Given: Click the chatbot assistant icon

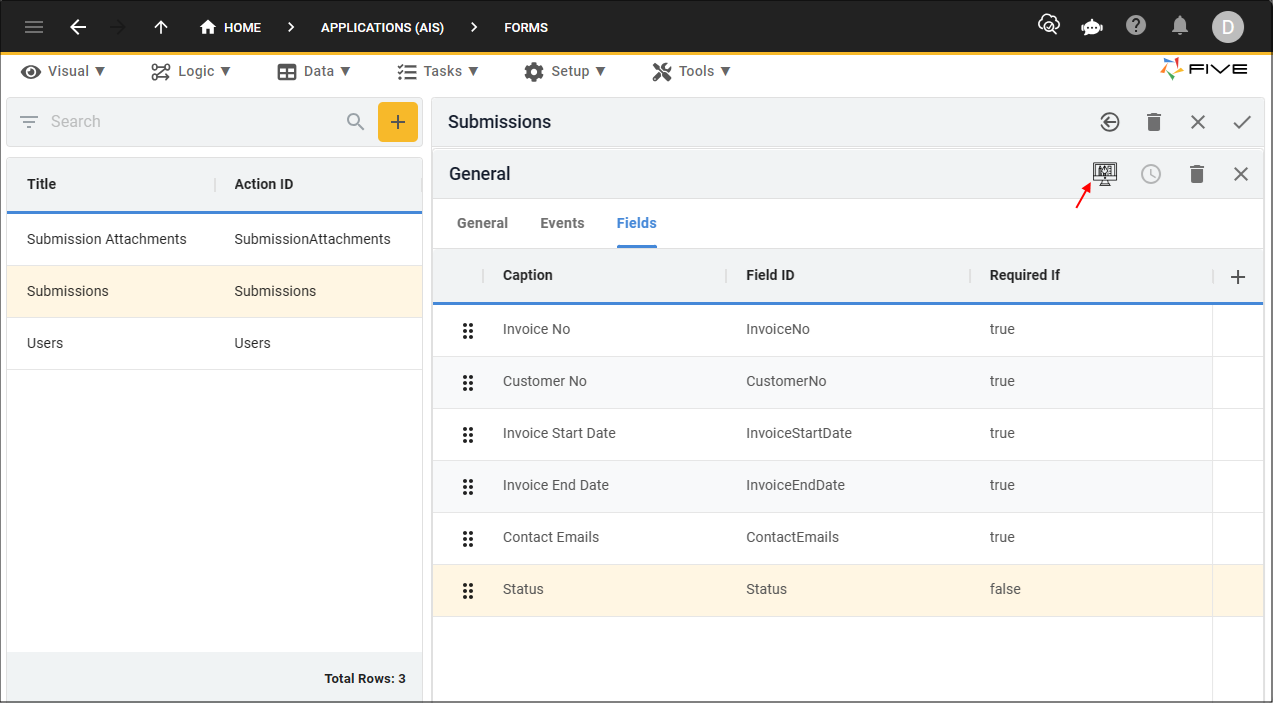Looking at the screenshot, I should pos(1092,27).
